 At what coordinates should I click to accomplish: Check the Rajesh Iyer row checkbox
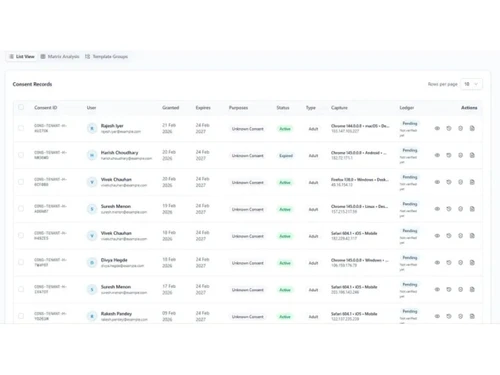pyautogui.click(x=21, y=128)
